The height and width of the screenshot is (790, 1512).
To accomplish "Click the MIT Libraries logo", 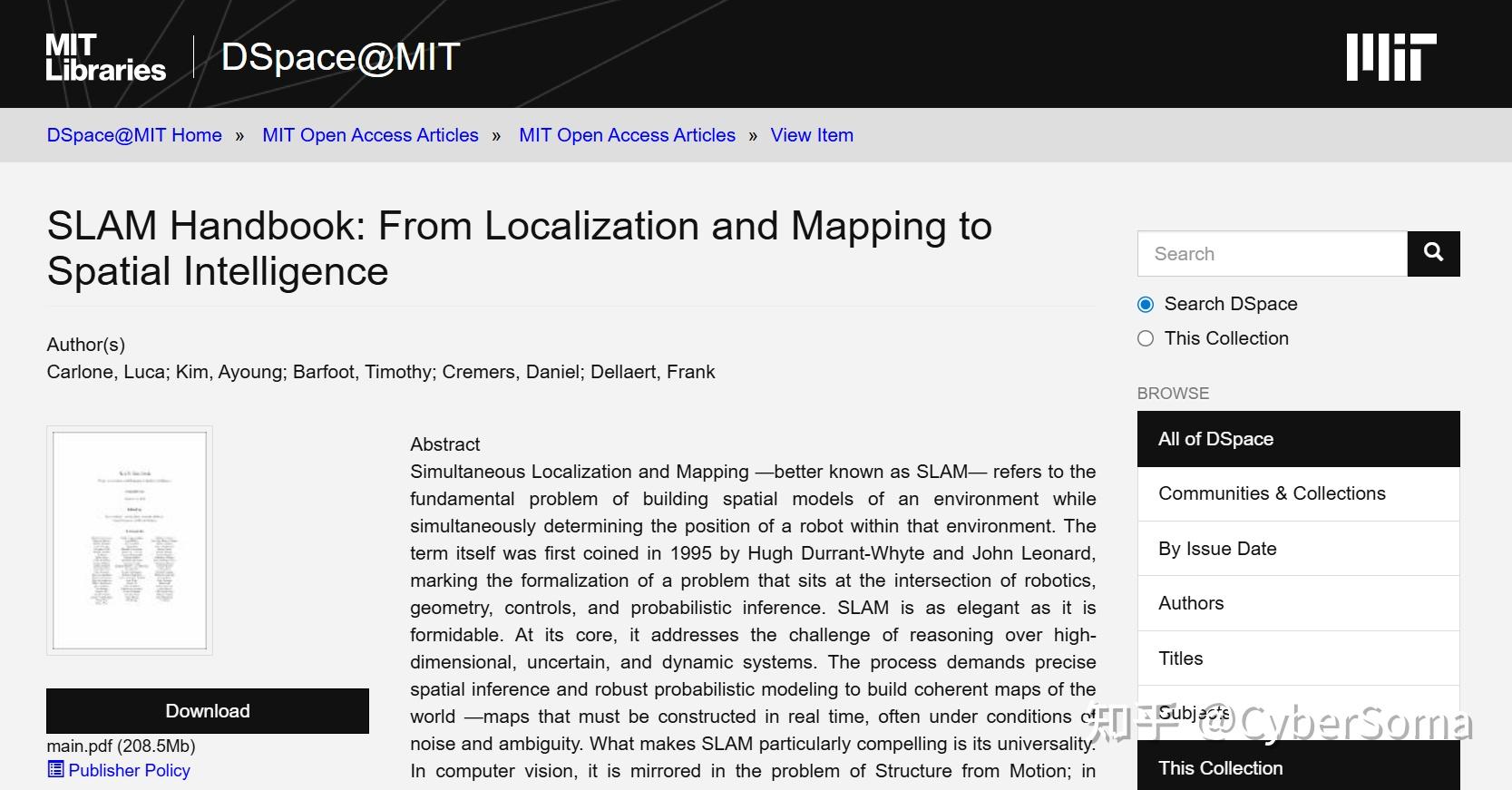I will click(x=105, y=58).
